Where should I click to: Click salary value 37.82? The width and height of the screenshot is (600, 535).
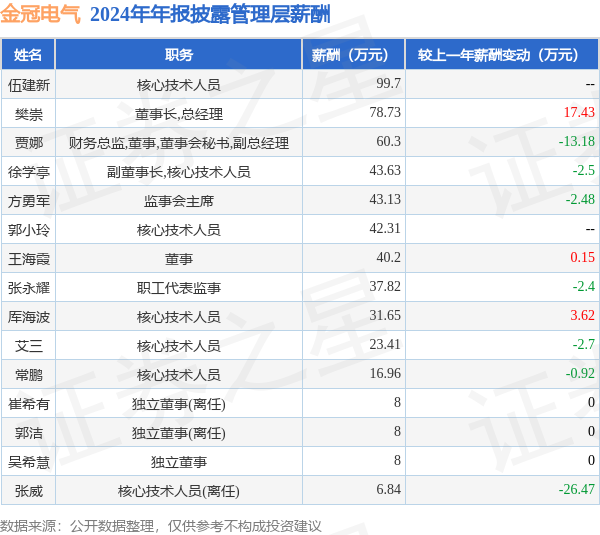coord(385,286)
